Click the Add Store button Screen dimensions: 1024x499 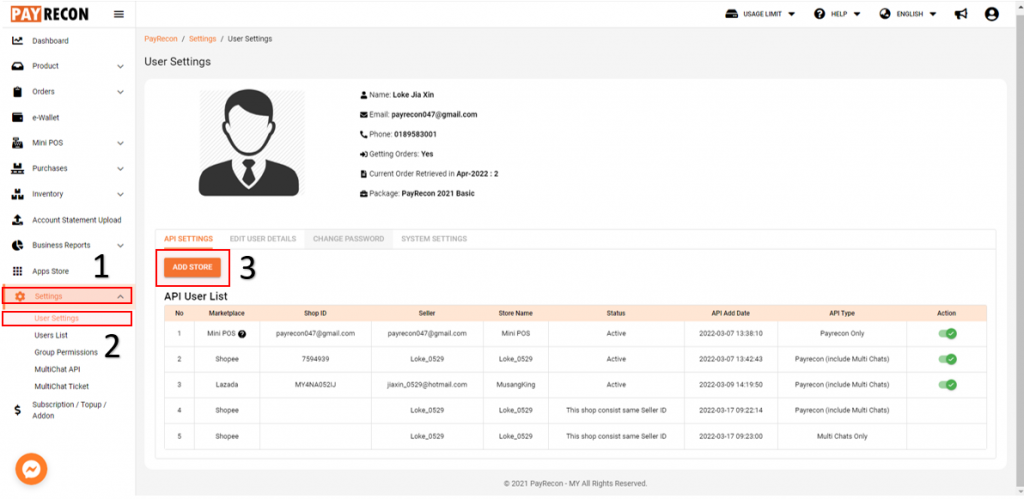pyautogui.click(x=193, y=267)
